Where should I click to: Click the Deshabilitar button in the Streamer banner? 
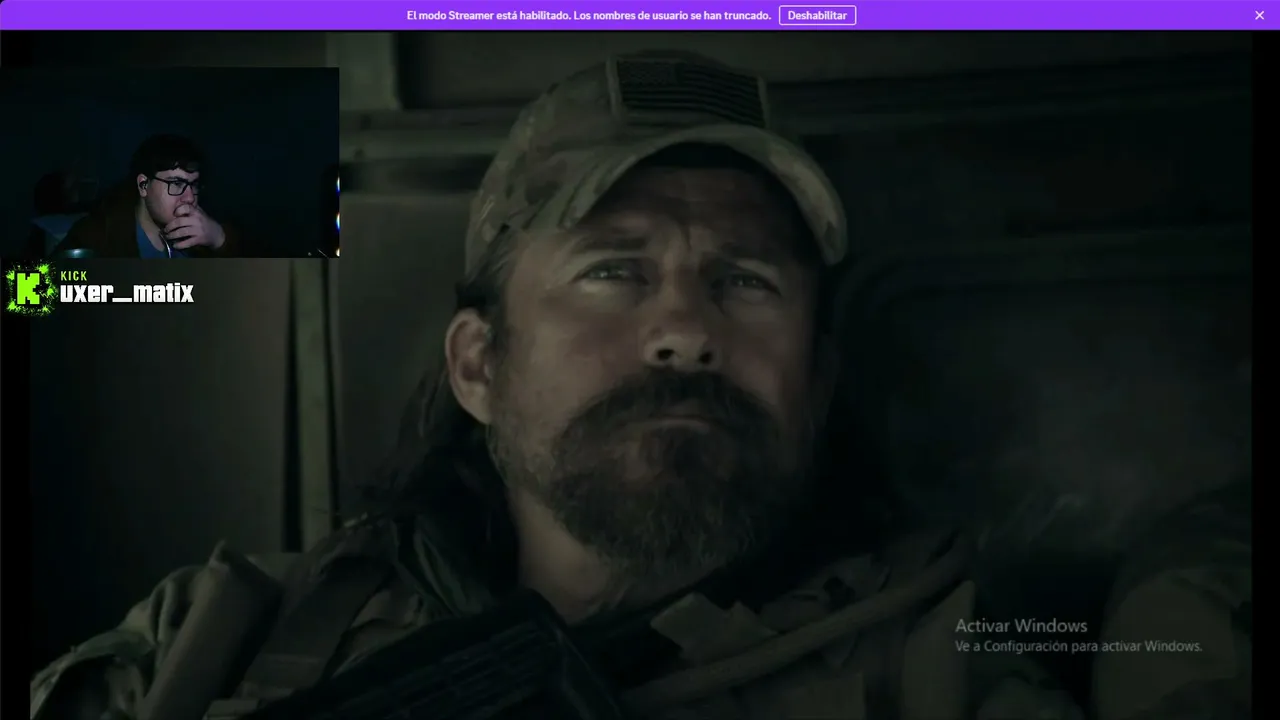point(817,15)
